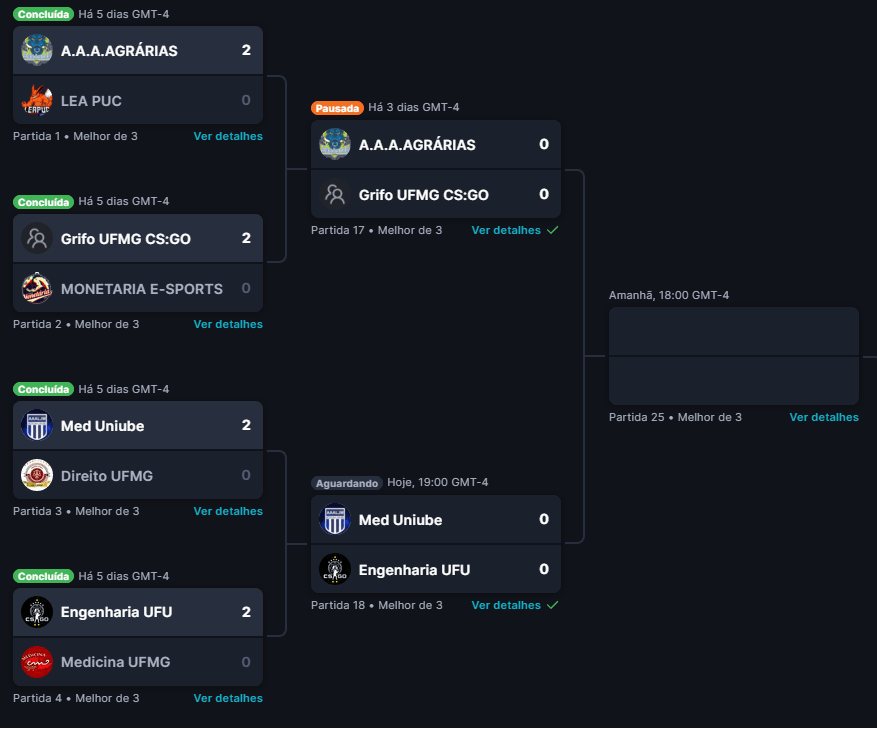Click the Direito UFMG team logo

[x=37, y=475]
